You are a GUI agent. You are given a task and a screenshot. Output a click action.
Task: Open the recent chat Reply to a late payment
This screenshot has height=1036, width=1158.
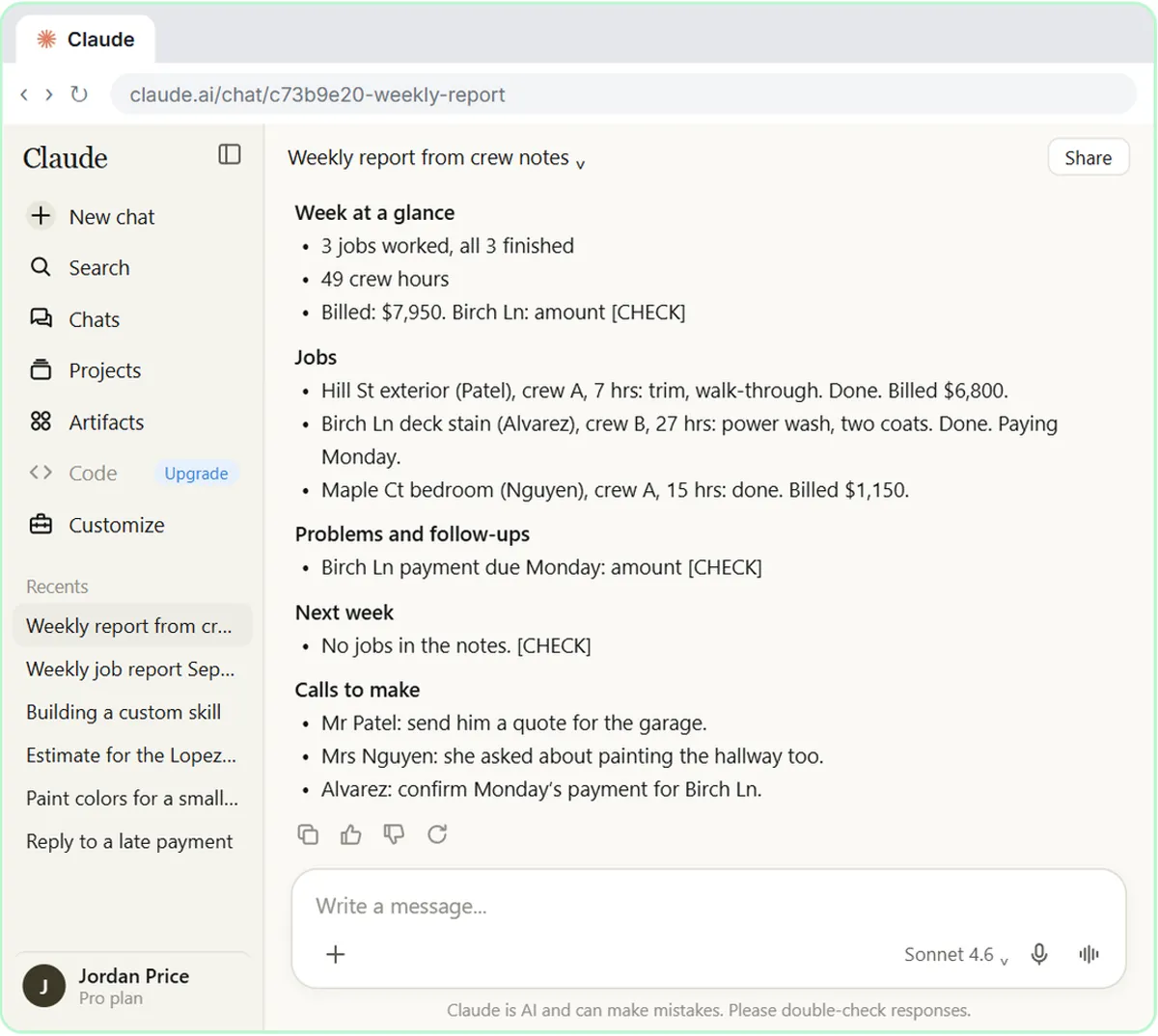(x=132, y=841)
